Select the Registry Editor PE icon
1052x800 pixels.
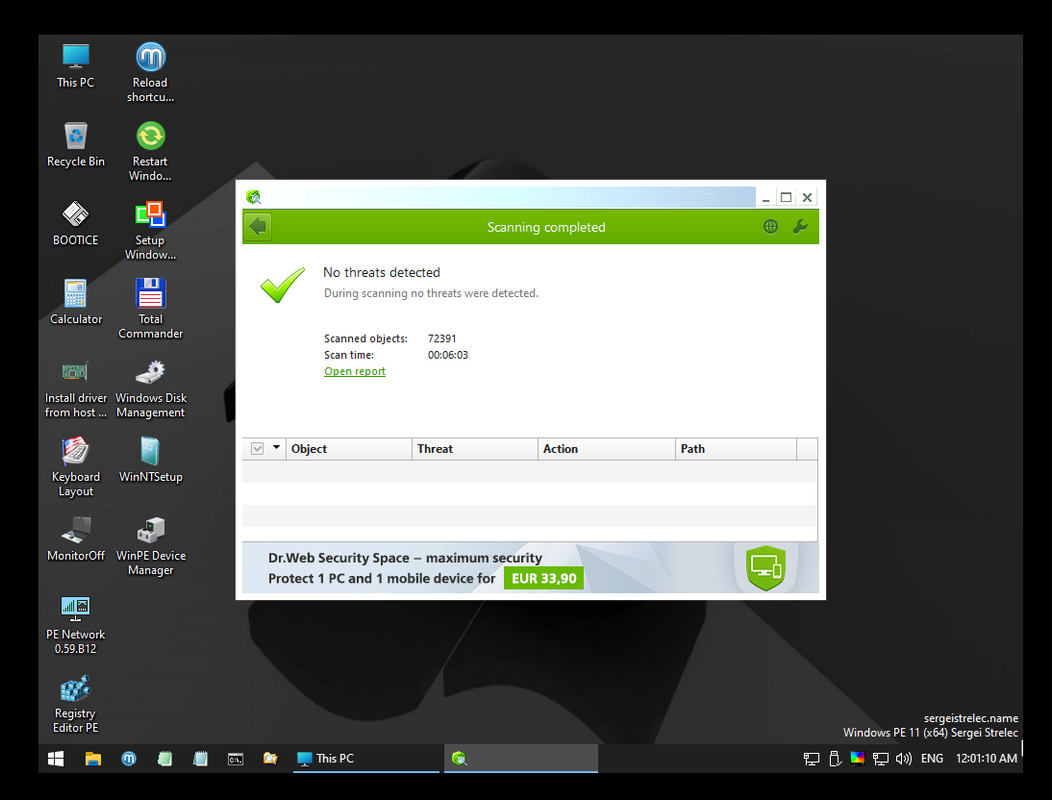(75, 703)
